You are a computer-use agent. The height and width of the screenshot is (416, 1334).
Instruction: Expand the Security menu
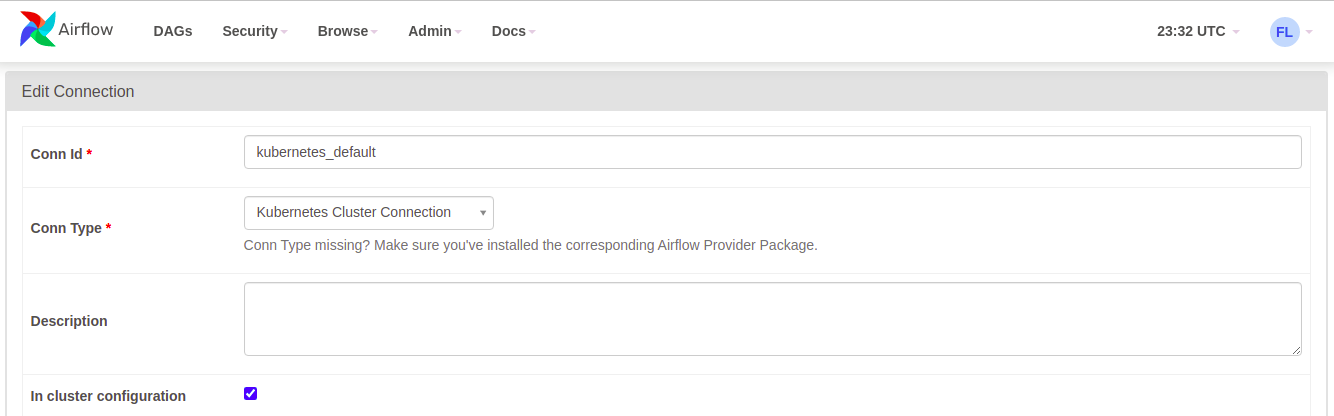coord(255,31)
